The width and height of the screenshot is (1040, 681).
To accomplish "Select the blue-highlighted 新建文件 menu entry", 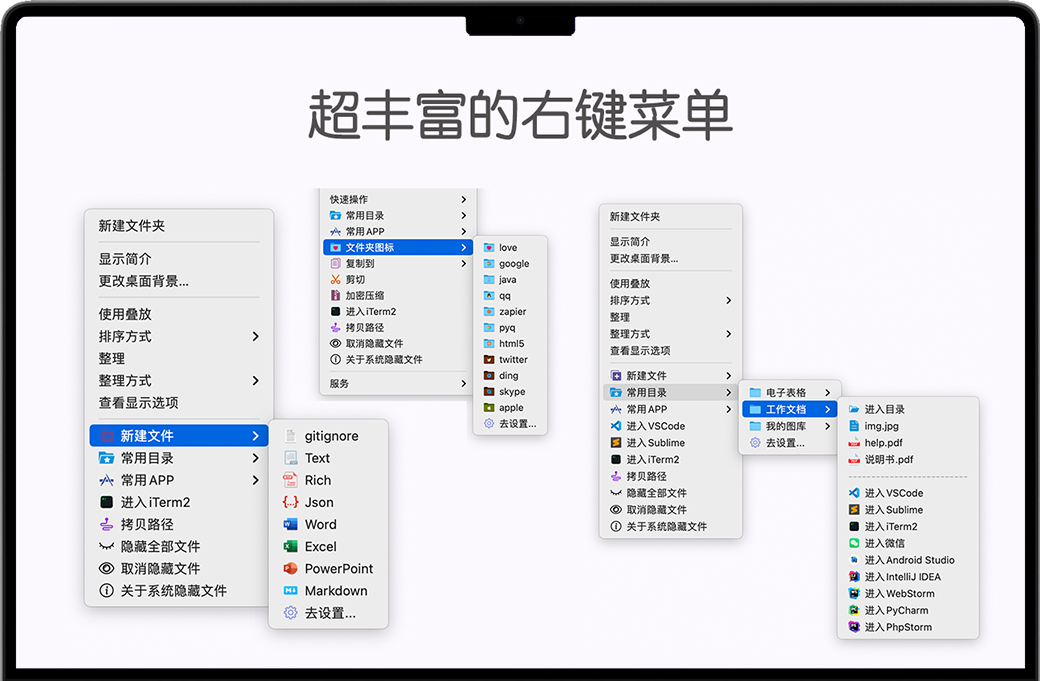I will point(179,436).
